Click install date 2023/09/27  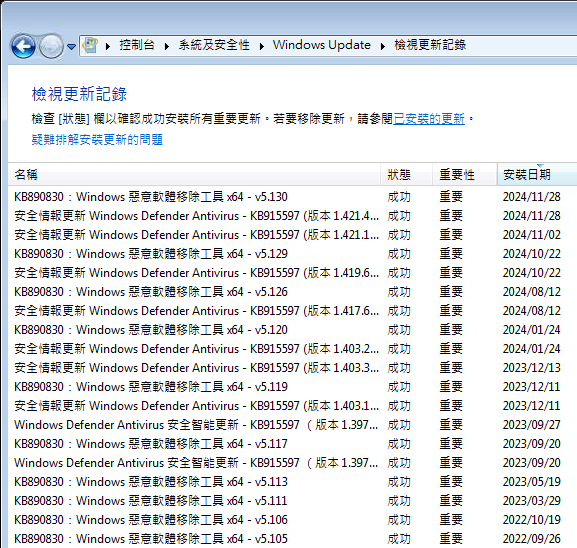click(x=532, y=425)
